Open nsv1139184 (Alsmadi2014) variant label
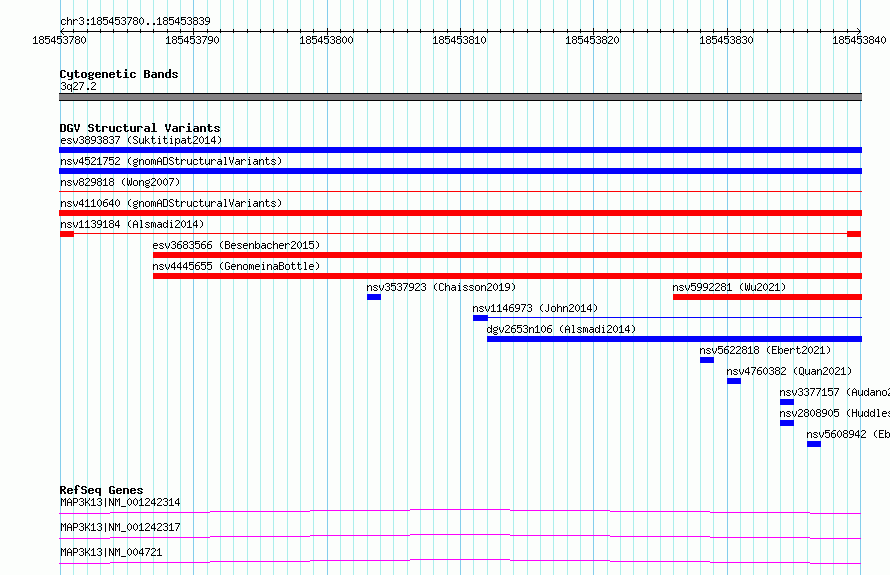 pos(132,224)
